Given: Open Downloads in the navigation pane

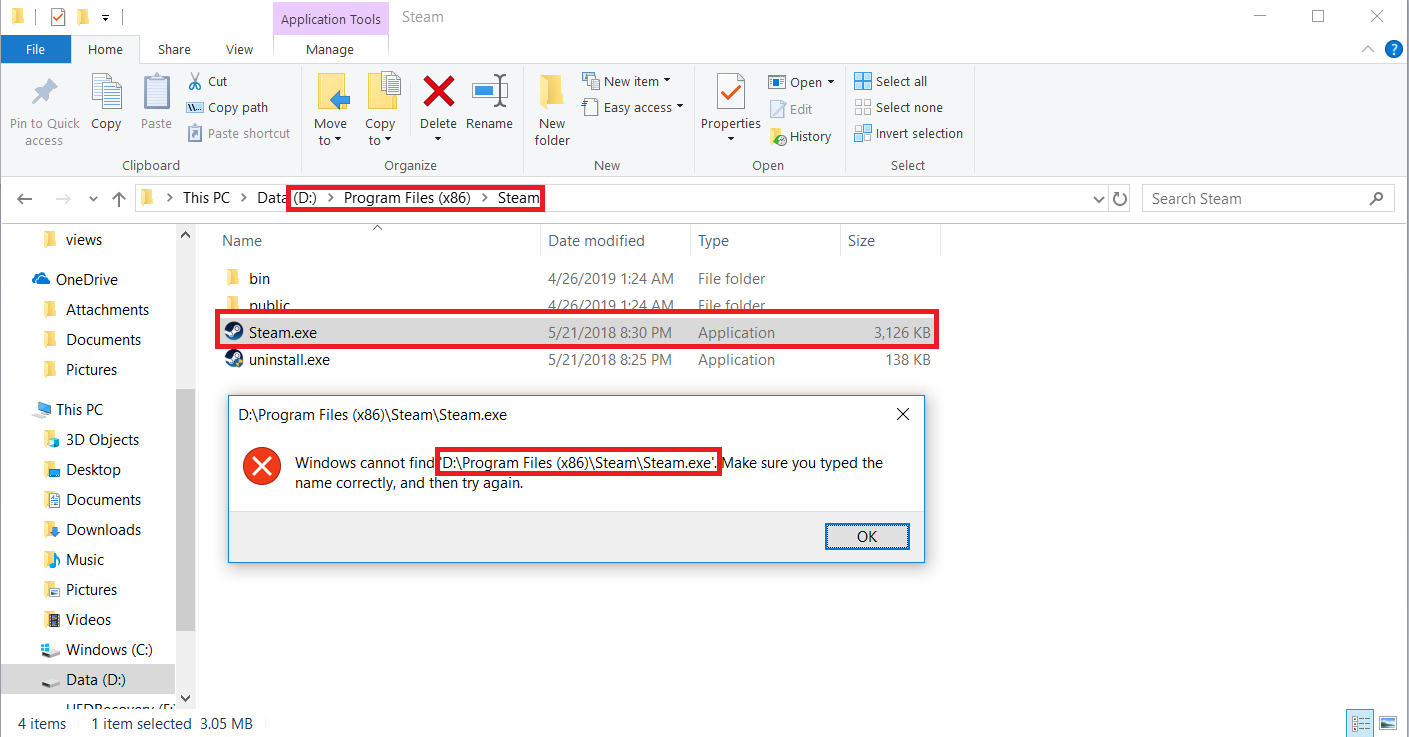Looking at the screenshot, I should [x=93, y=529].
